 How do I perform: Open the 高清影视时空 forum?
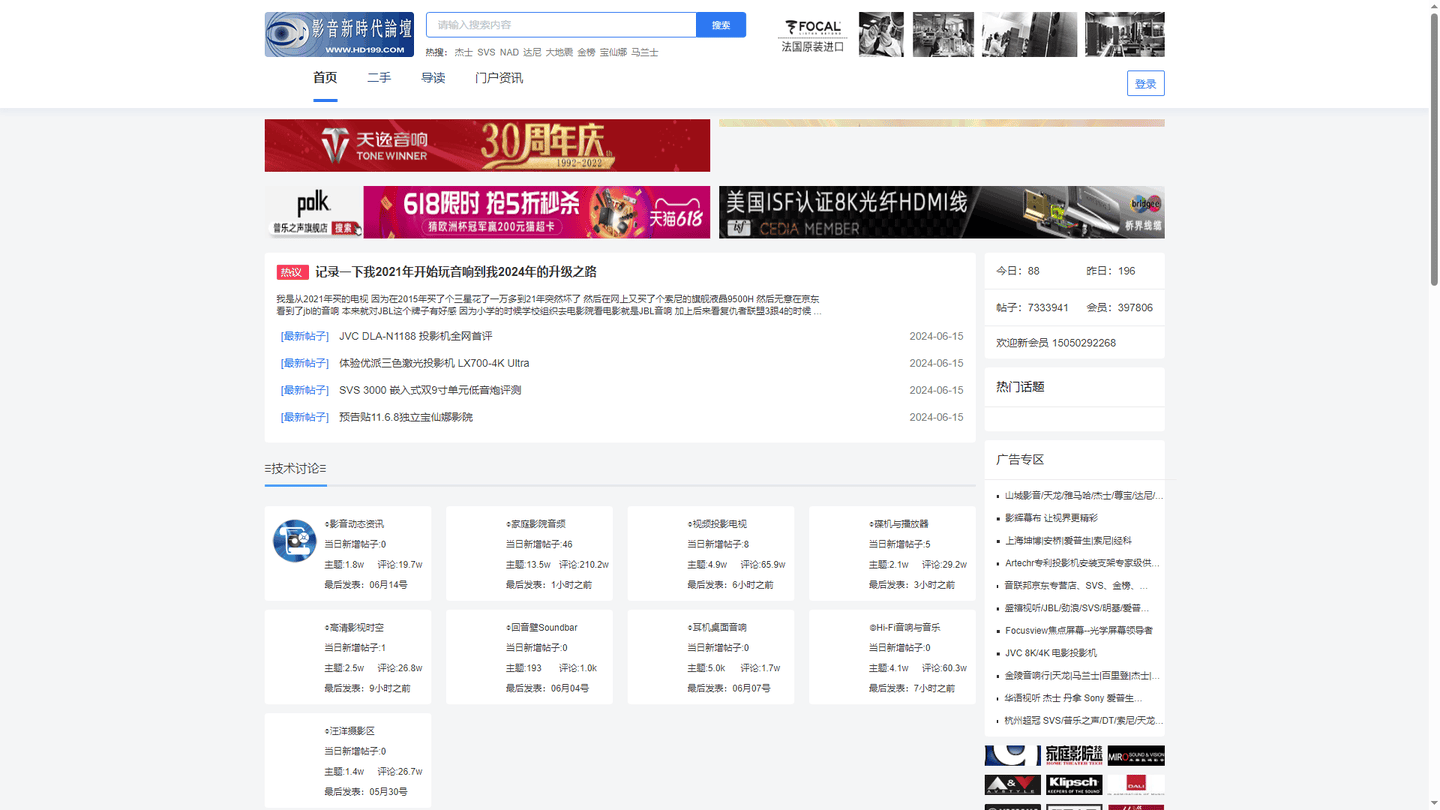pos(354,628)
